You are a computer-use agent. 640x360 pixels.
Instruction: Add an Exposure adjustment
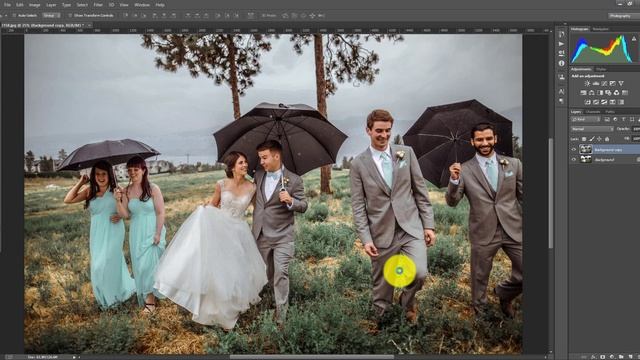coord(613,83)
